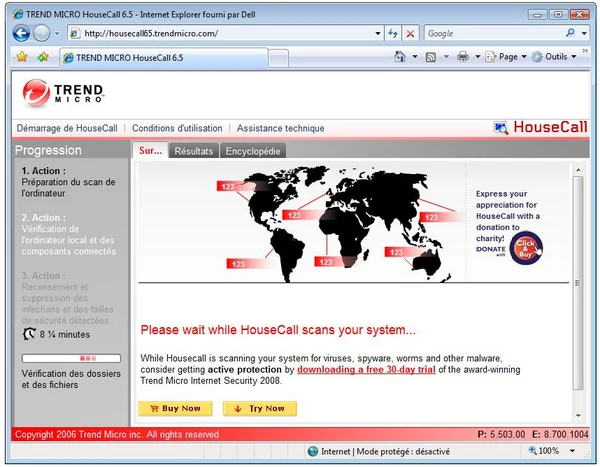
Task: Show more toolbar items chevron
Action: pos(585,51)
